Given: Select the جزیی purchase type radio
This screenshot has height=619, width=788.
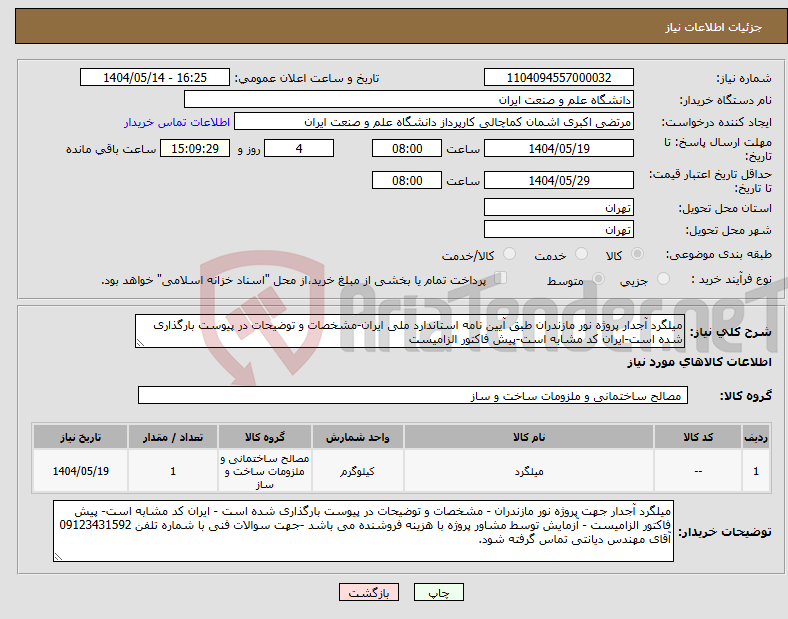Looking at the screenshot, I should coord(663,279).
